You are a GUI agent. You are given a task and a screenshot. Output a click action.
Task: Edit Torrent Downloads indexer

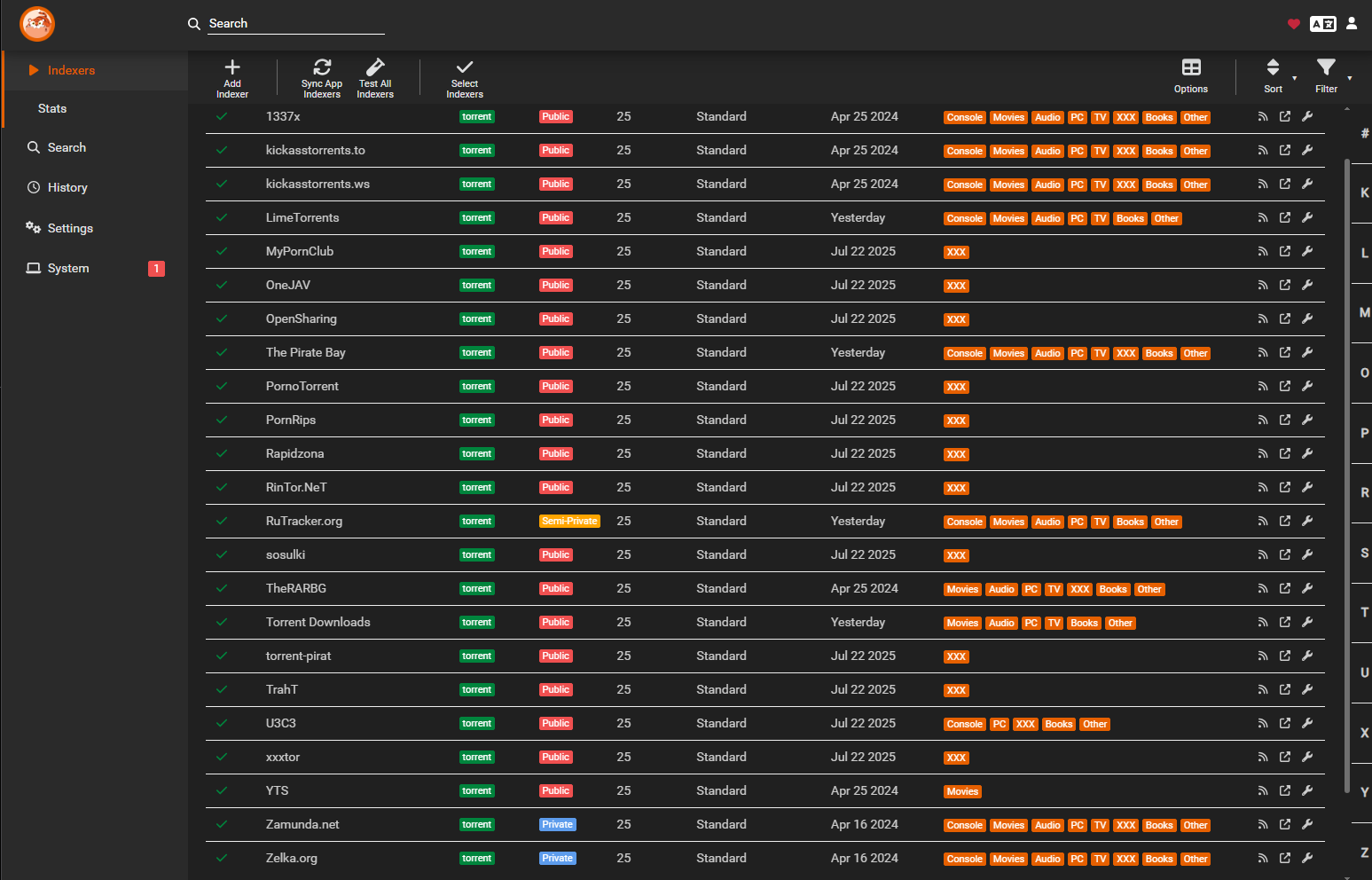(x=1307, y=622)
